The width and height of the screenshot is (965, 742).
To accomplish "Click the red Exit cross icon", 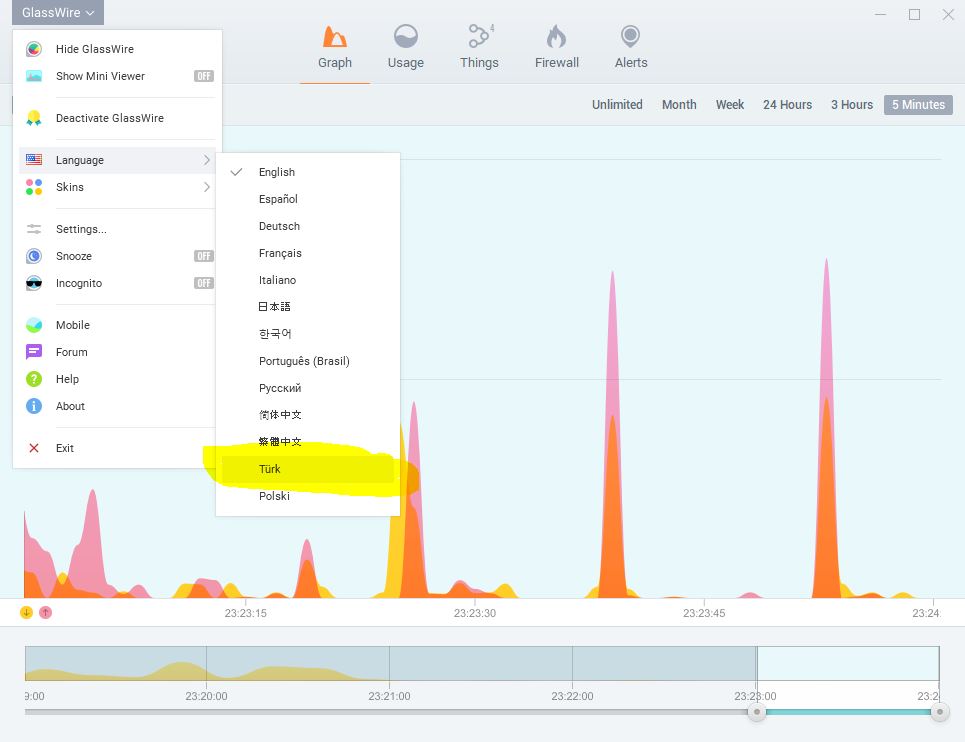I will pos(34,448).
